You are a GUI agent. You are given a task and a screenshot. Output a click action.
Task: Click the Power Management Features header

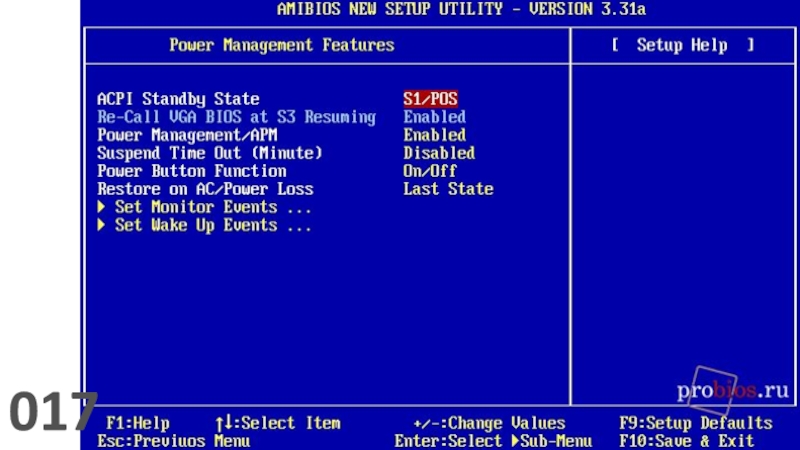[x=282, y=45]
